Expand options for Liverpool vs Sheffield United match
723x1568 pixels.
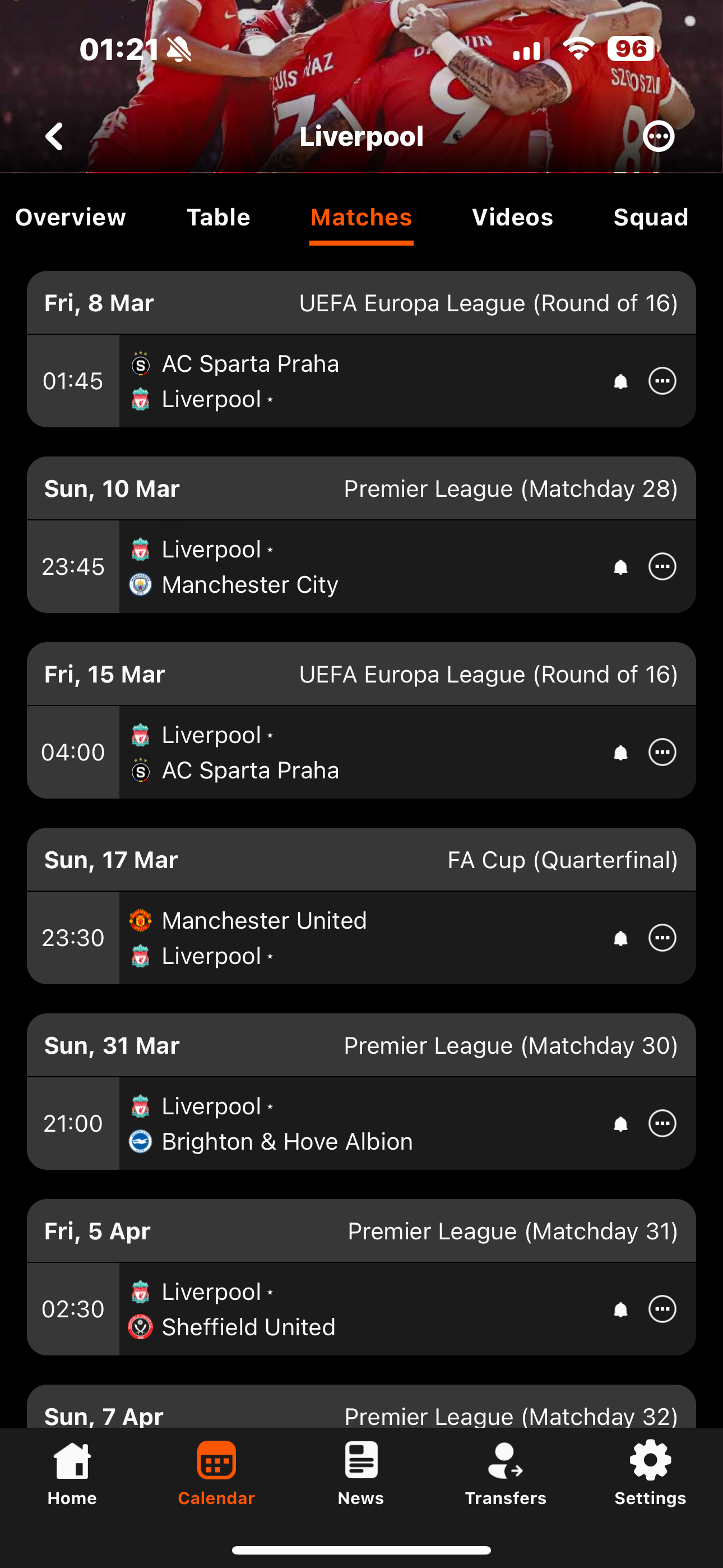click(662, 1309)
